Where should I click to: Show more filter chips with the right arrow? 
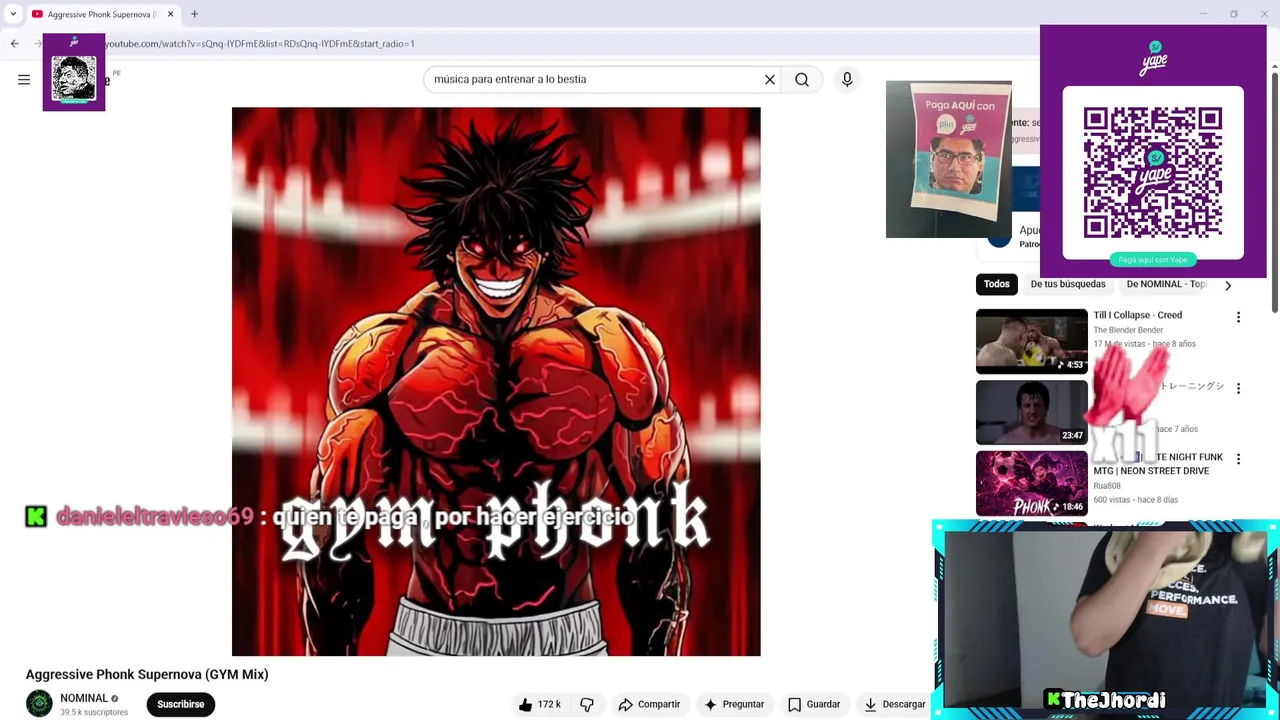click(x=1228, y=285)
